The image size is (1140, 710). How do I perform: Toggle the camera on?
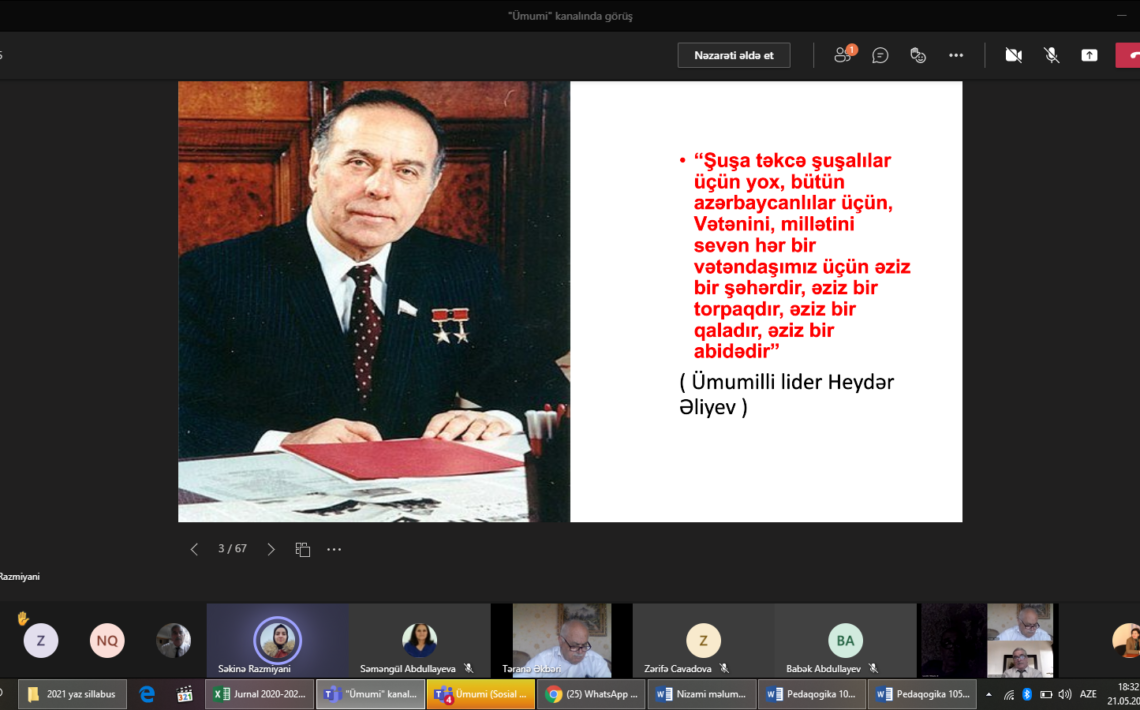(x=1013, y=55)
